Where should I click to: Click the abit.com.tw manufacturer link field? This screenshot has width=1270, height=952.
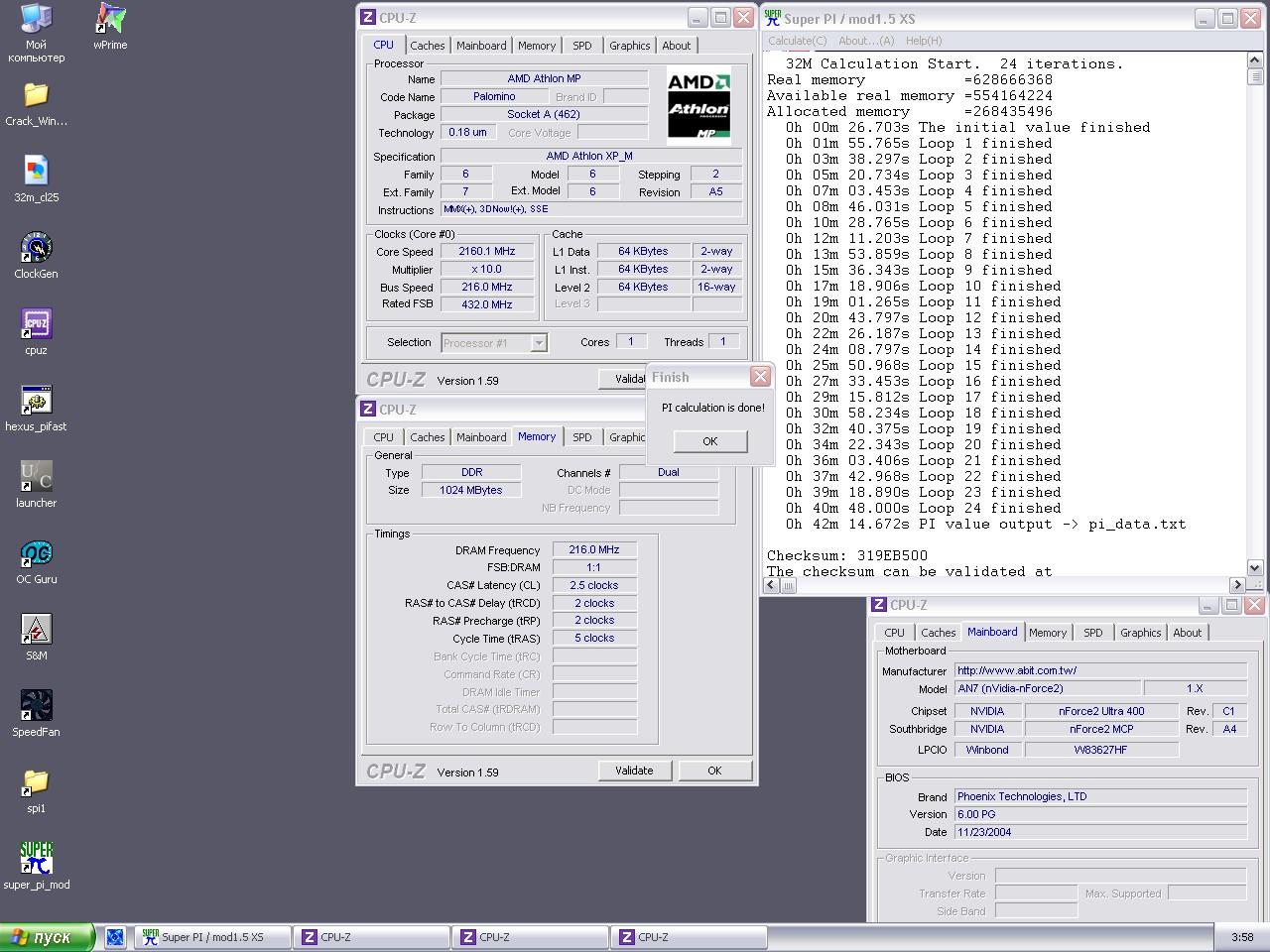tap(1100, 670)
